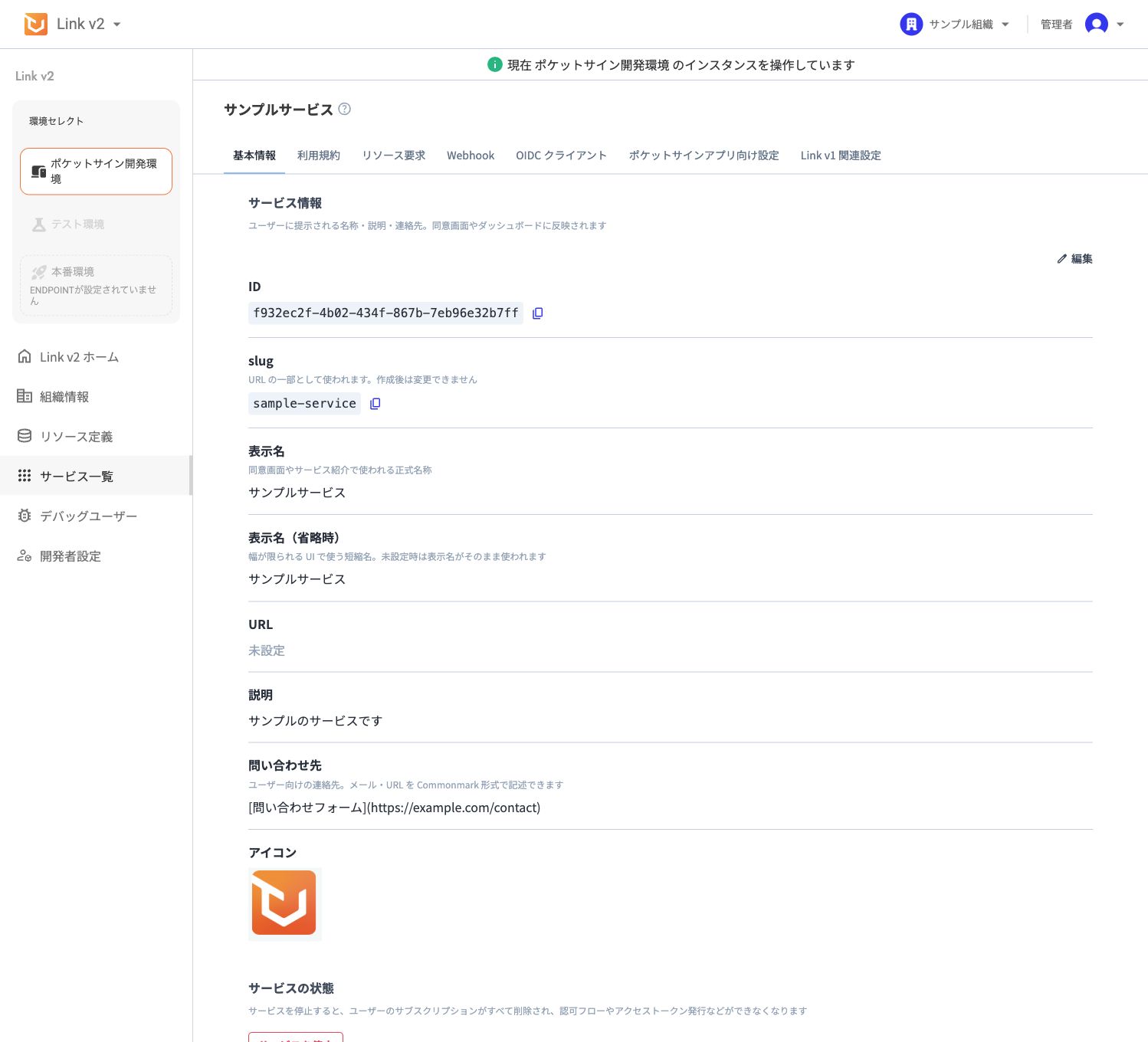The width and height of the screenshot is (1148, 1042).
Task: Click the green info icon in the banner
Action: 495,65
